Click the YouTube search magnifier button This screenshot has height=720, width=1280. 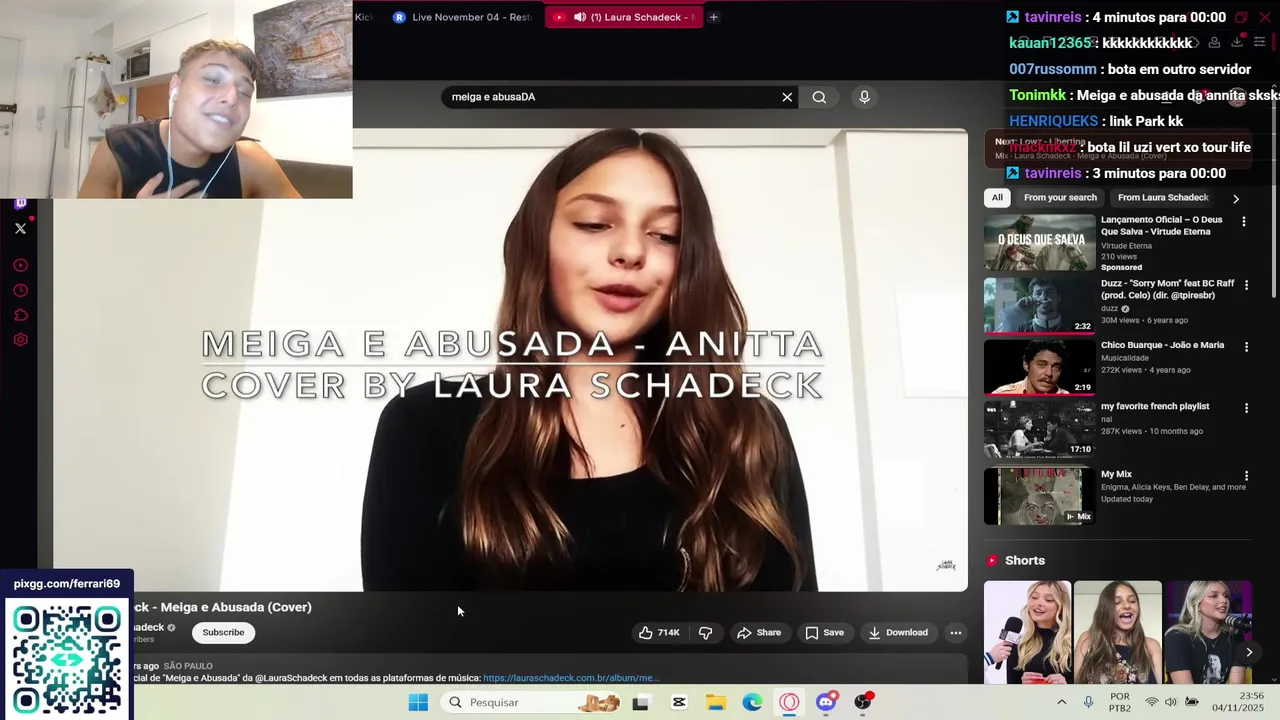click(819, 97)
